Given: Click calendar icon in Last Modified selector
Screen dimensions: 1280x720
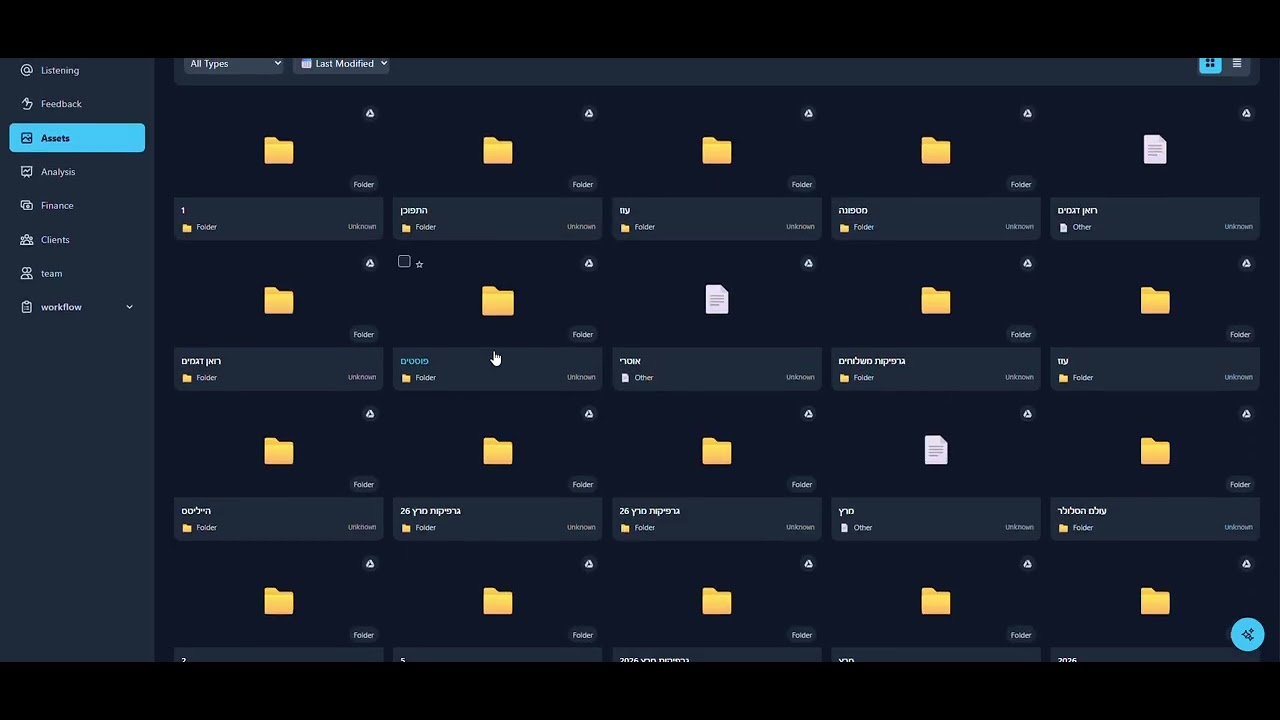Looking at the screenshot, I should (x=306, y=64).
